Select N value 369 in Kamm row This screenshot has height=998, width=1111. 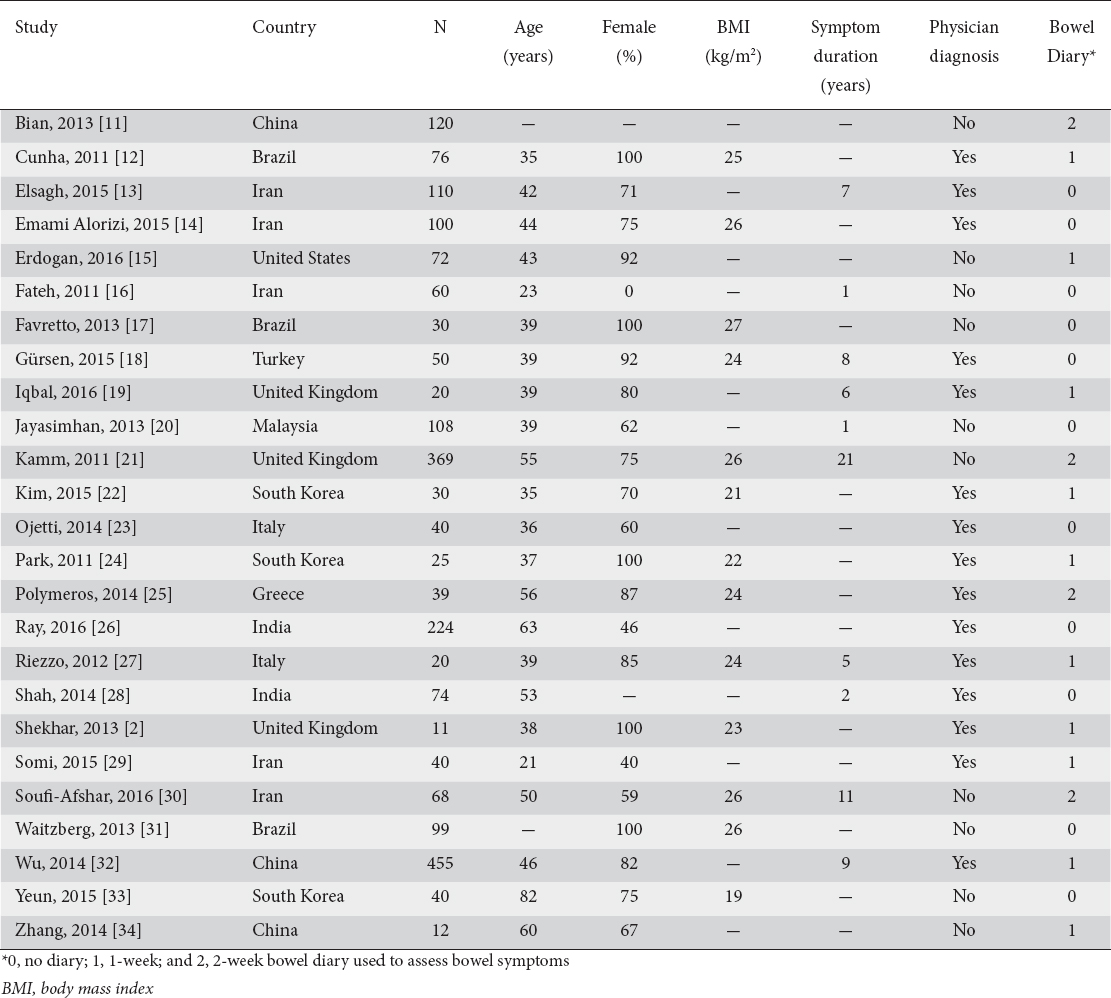[x=440, y=460]
